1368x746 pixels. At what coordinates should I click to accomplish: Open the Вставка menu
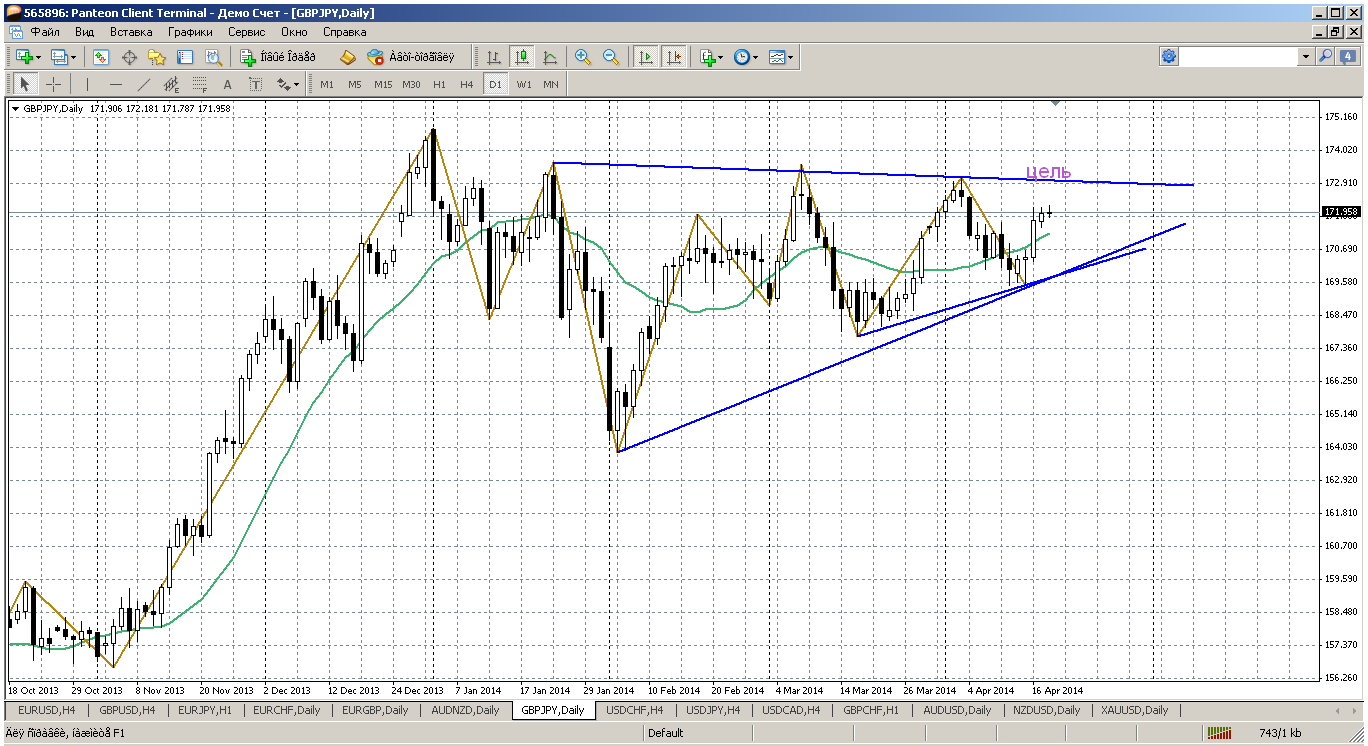pos(131,32)
